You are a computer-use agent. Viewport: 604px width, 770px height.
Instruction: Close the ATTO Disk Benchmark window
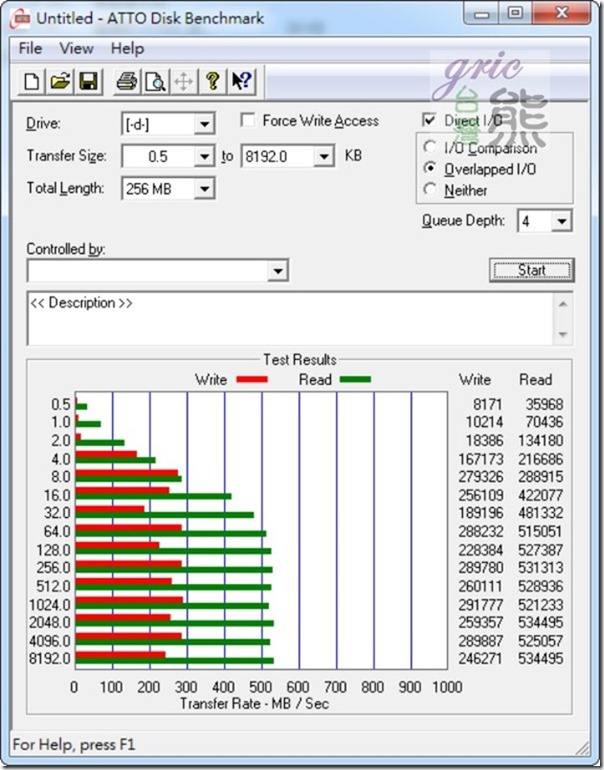coord(561,13)
